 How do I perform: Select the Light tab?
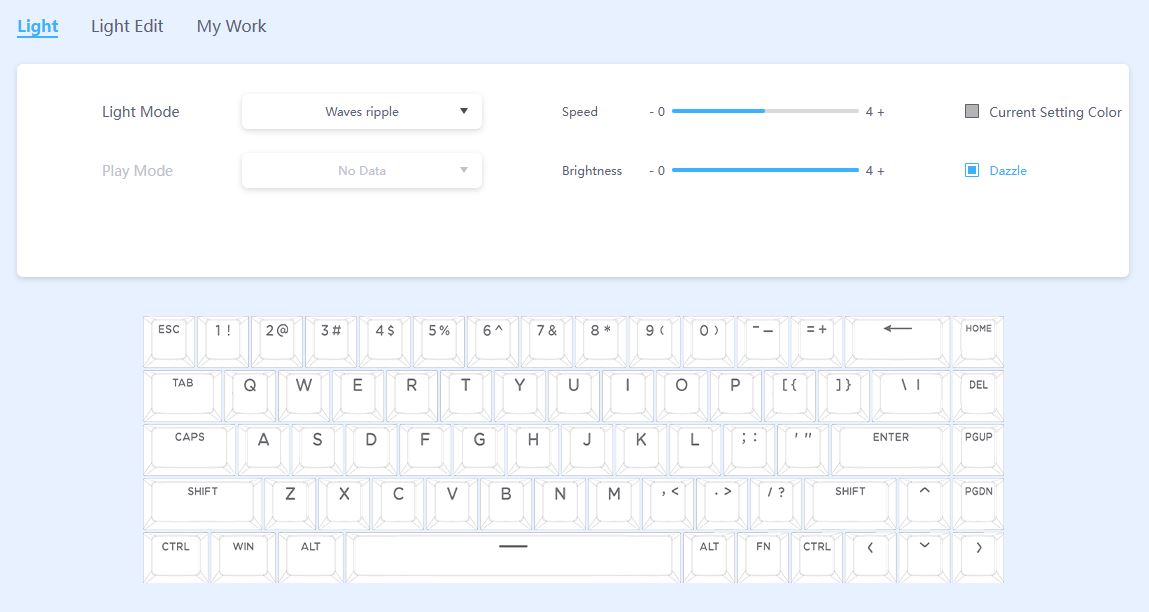tap(38, 26)
